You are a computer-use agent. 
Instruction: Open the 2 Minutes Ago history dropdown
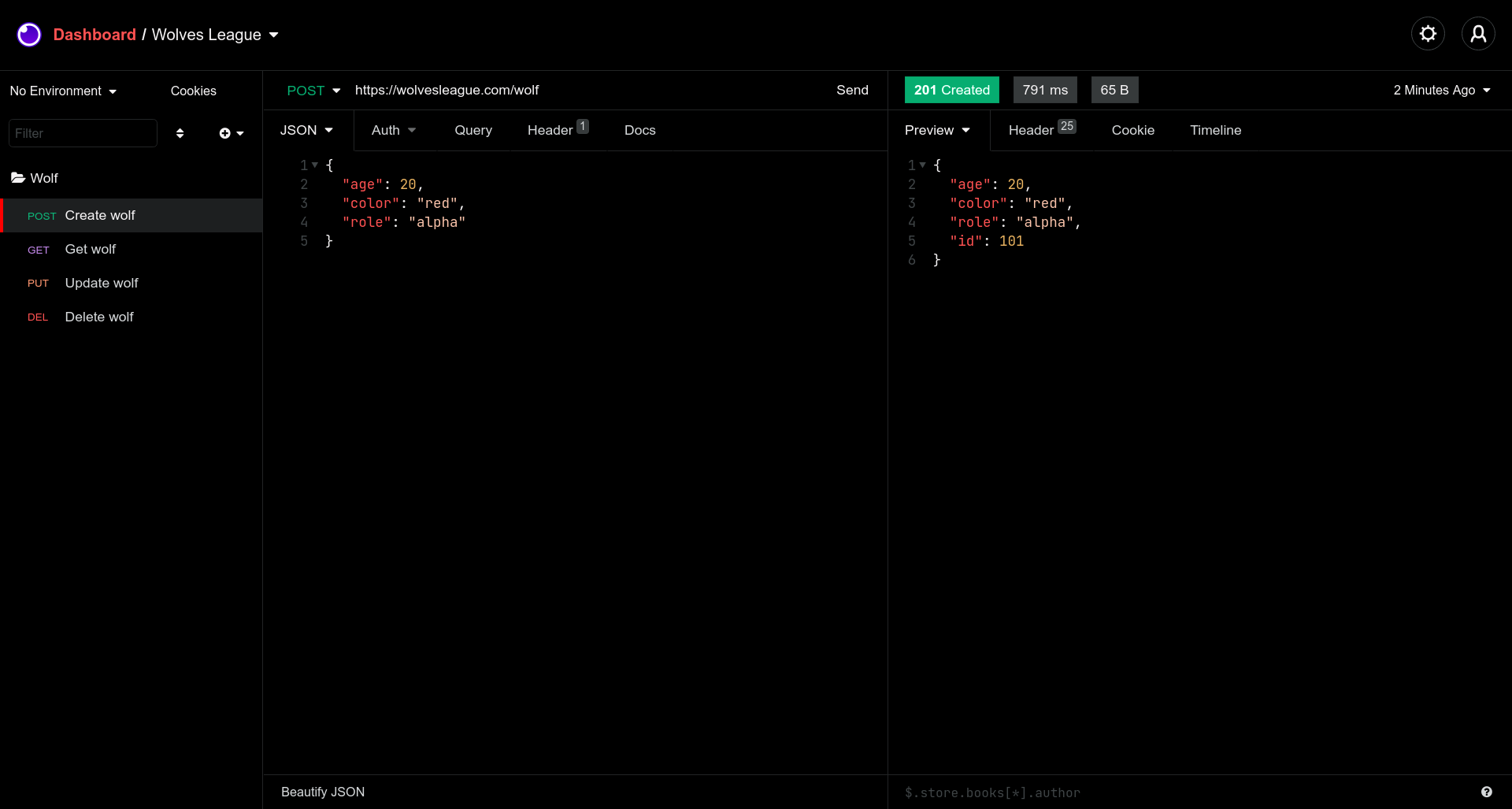pyautogui.click(x=1442, y=91)
